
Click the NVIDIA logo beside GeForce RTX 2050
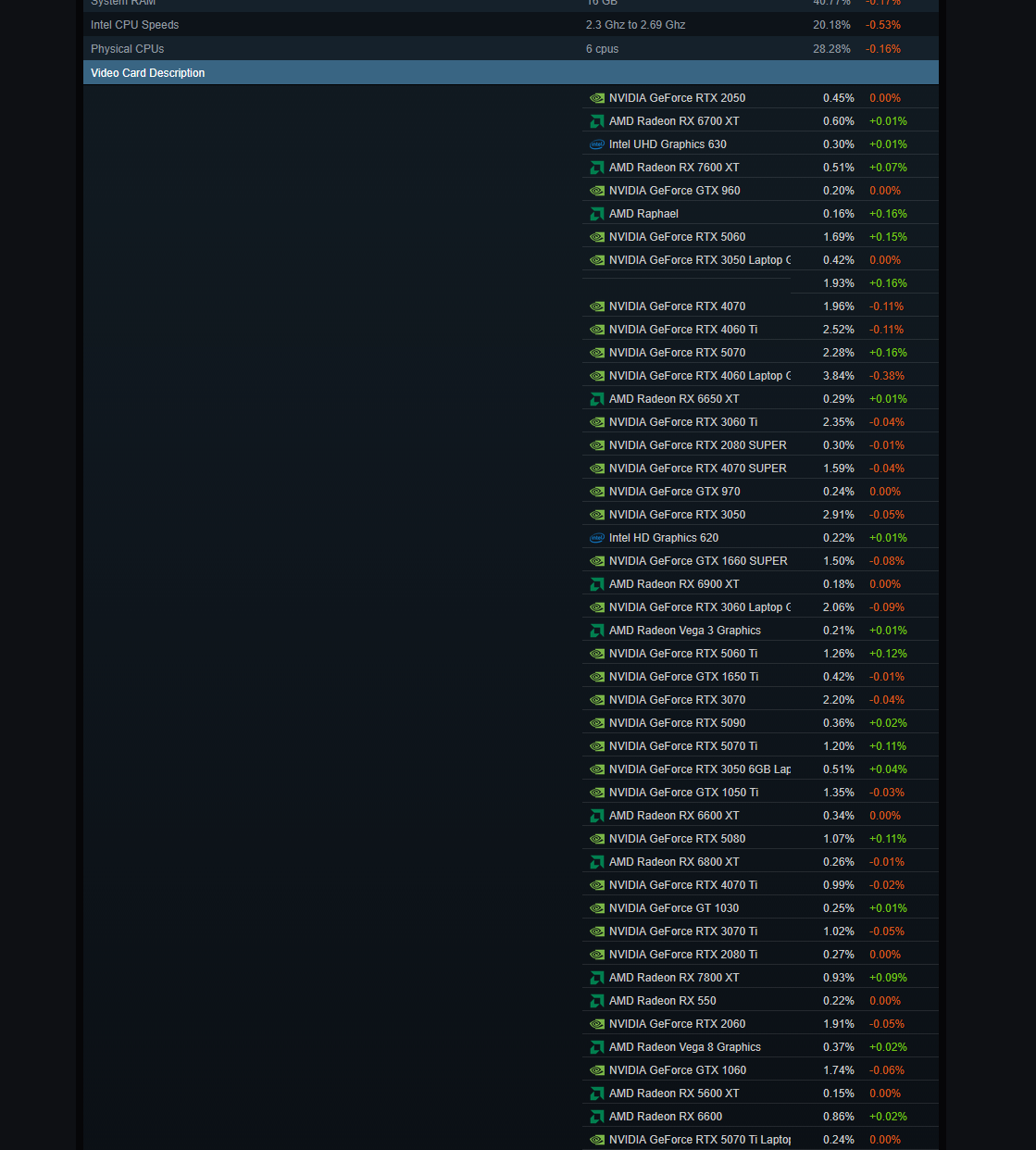[597, 98]
